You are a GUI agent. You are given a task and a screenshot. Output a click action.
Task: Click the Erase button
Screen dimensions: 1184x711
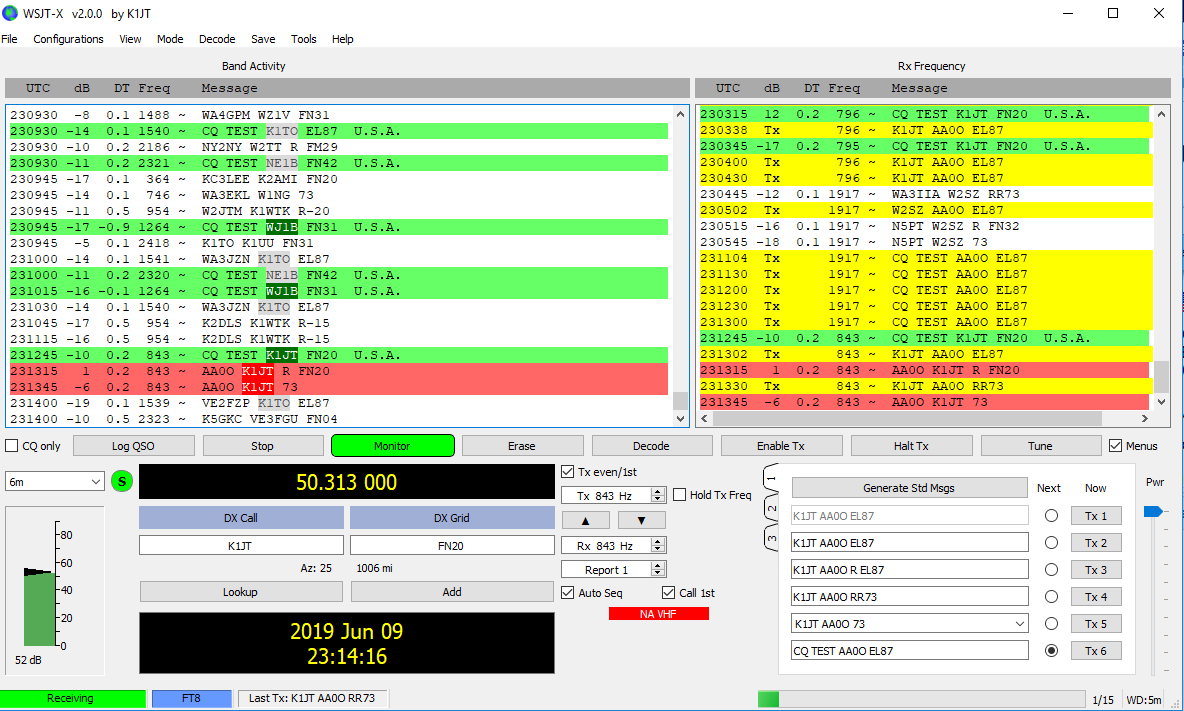pos(522,446)
